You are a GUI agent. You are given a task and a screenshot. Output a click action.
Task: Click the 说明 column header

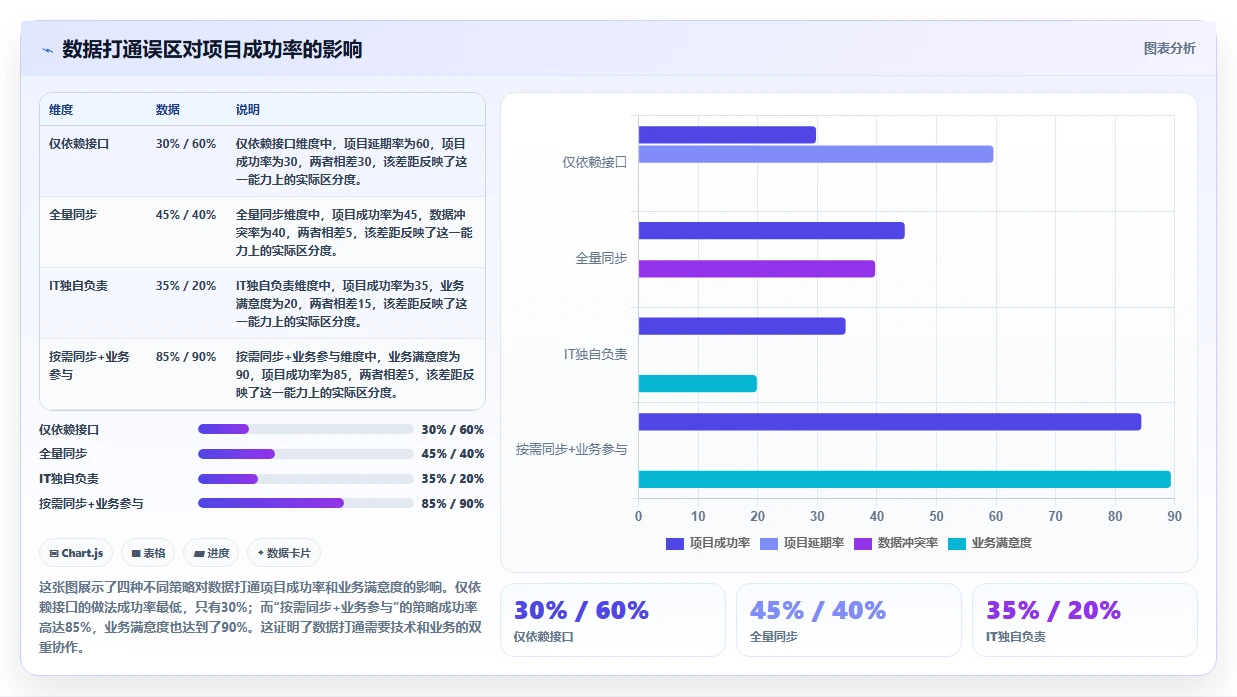pyautogui.click(x=248, y=109)
